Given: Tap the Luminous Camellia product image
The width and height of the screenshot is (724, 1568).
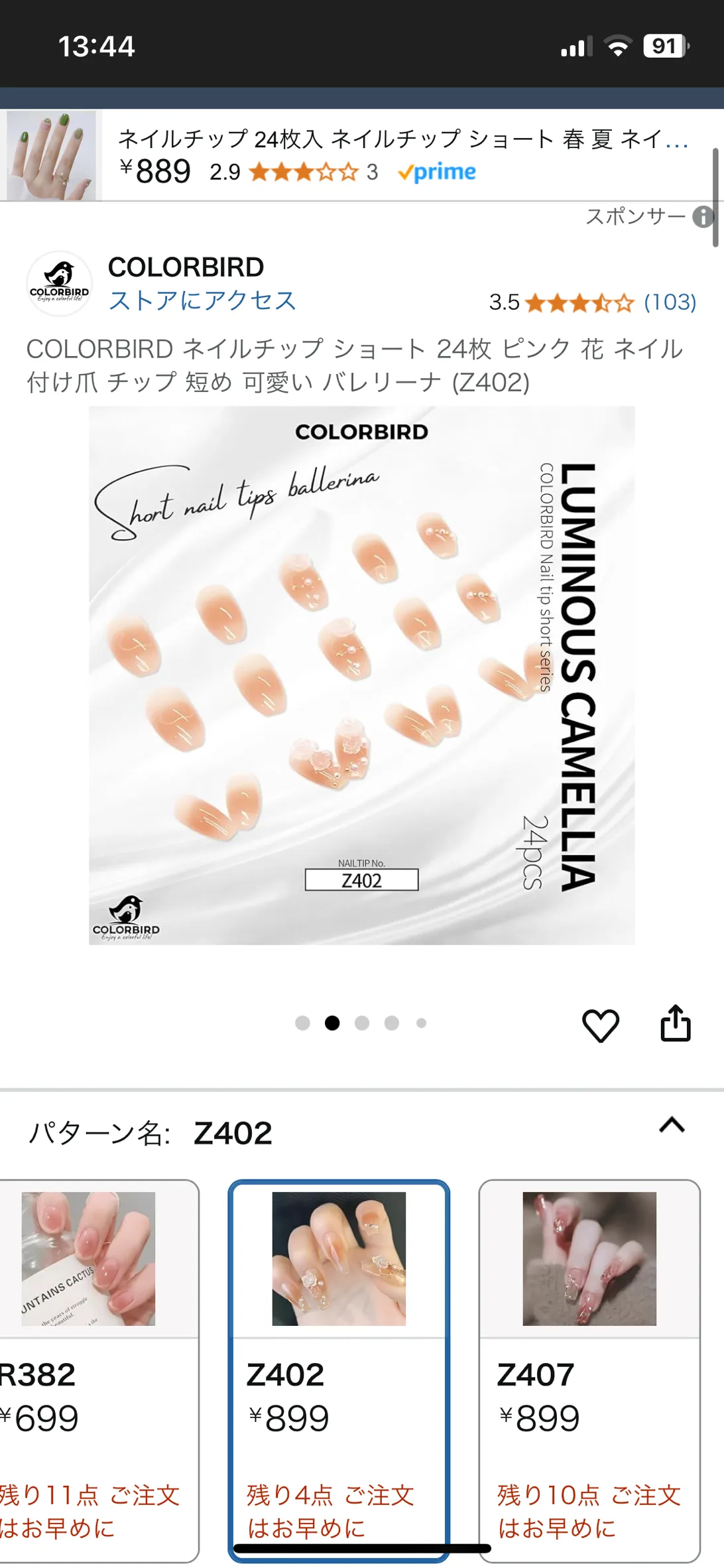Looking at the screenshot, I should click(362, 675).
